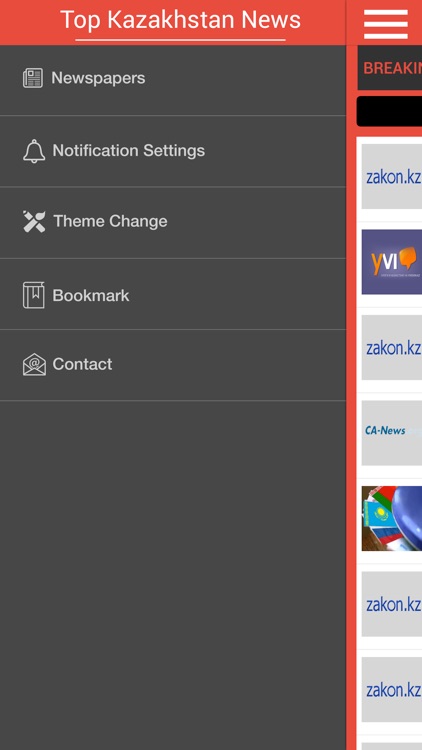Open Notification Settings

pyautogui.click(x=173, y=151)
